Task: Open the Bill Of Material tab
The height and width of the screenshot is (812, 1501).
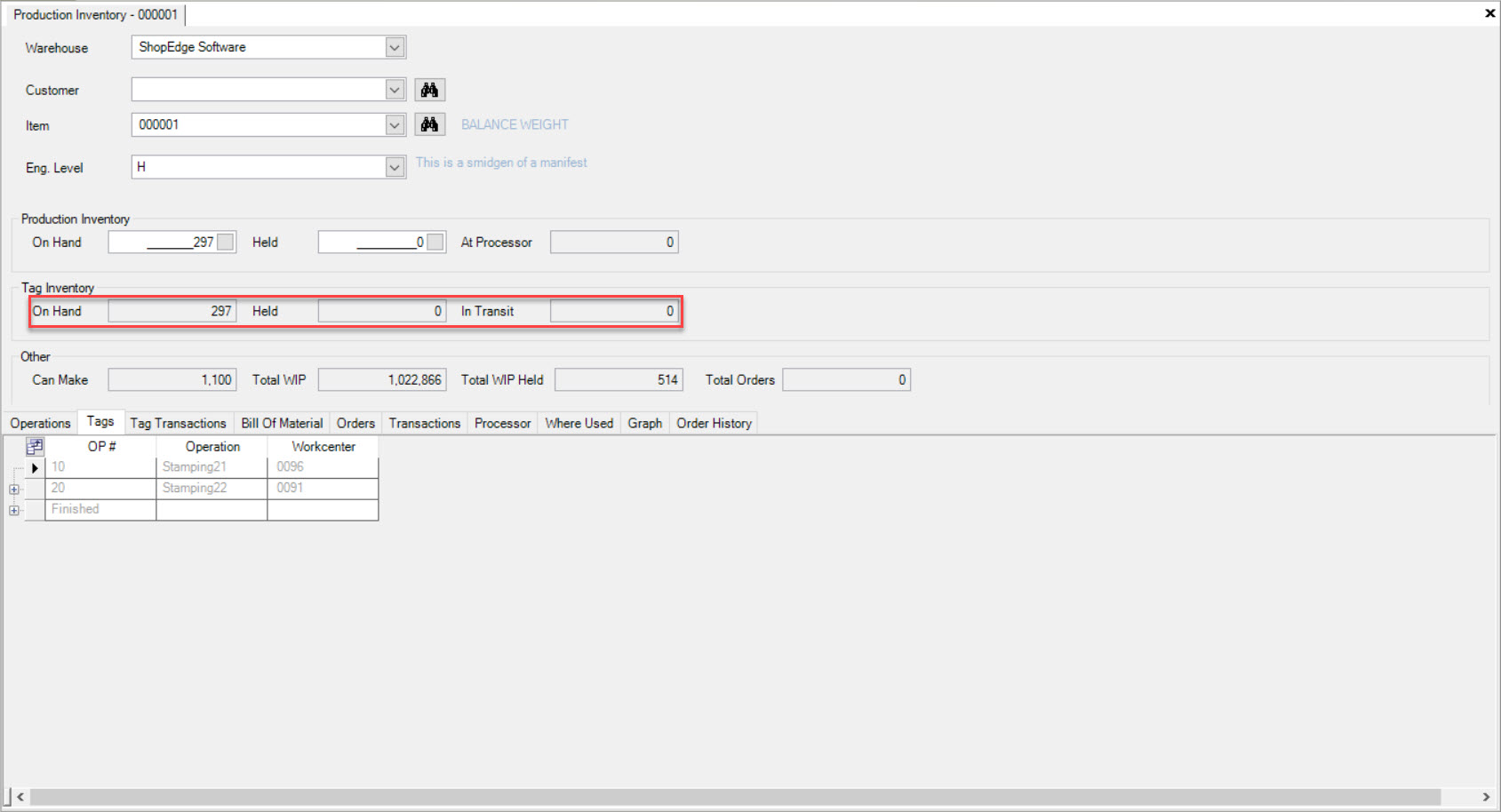Action: pos(282,423)
